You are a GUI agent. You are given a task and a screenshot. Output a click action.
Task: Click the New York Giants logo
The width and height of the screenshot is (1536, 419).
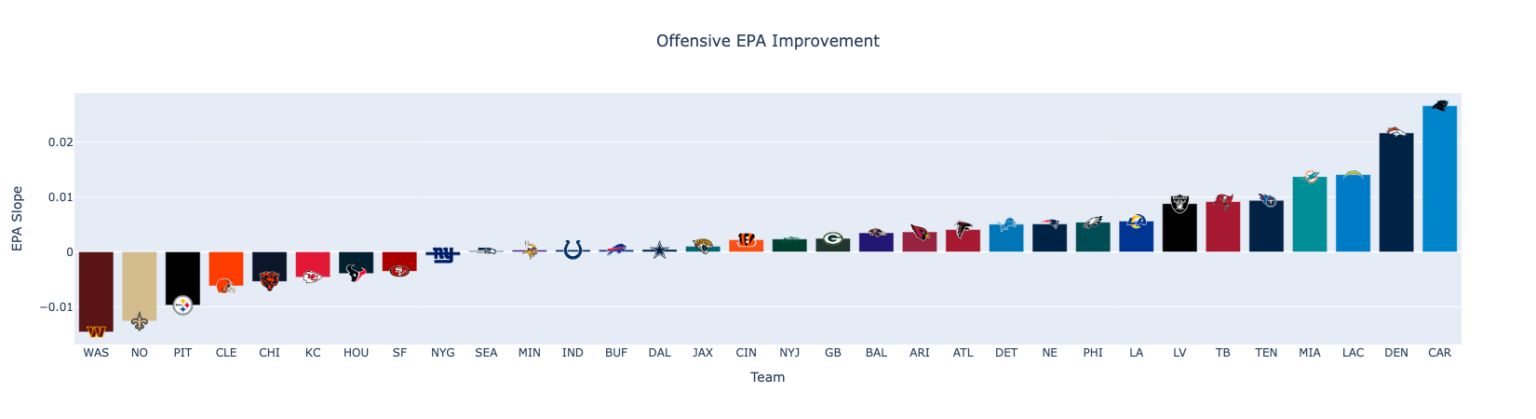pyautogui.click(x=442, y=254)
